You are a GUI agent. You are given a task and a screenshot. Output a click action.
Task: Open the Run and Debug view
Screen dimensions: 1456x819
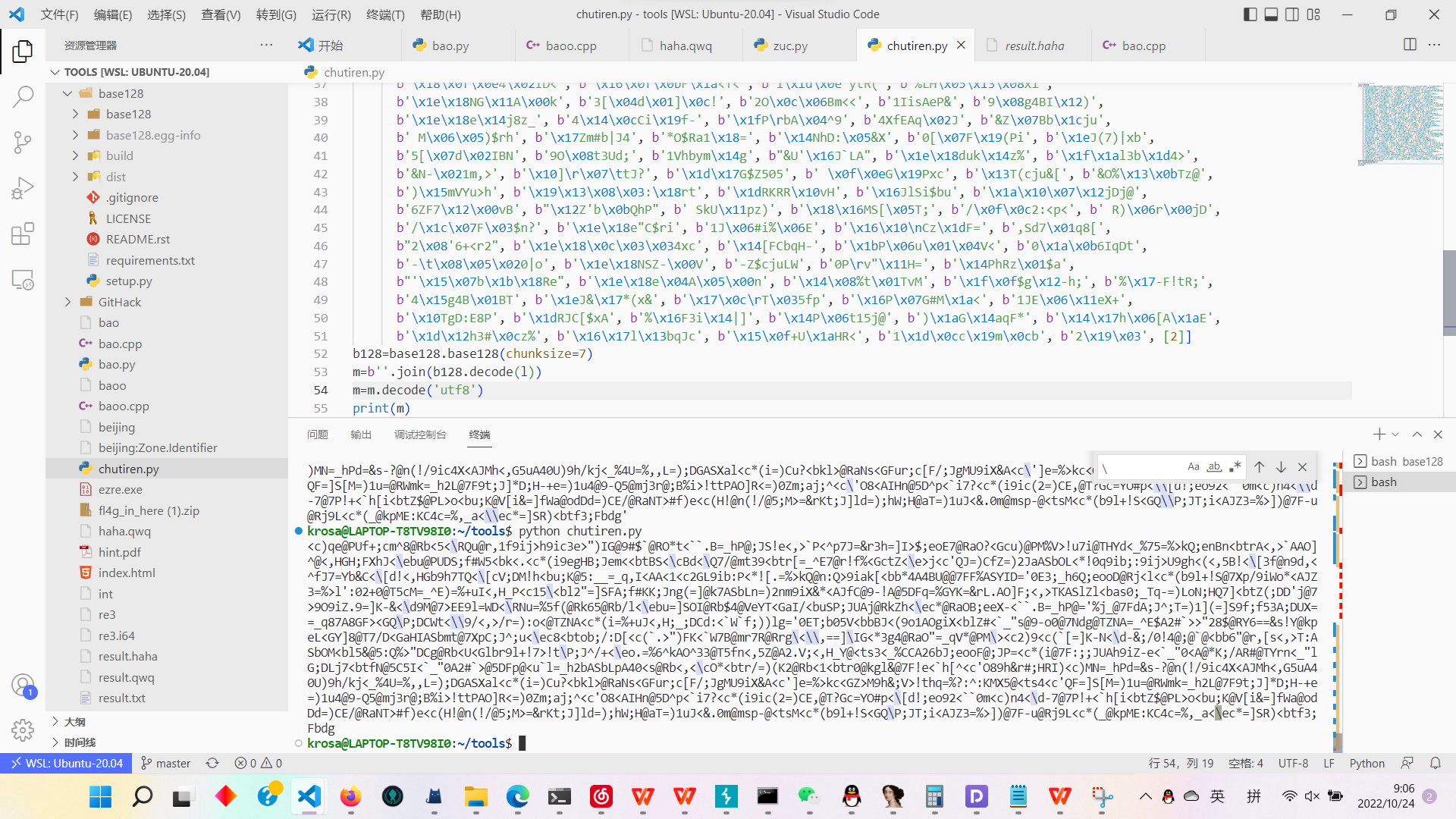[23, 188]
